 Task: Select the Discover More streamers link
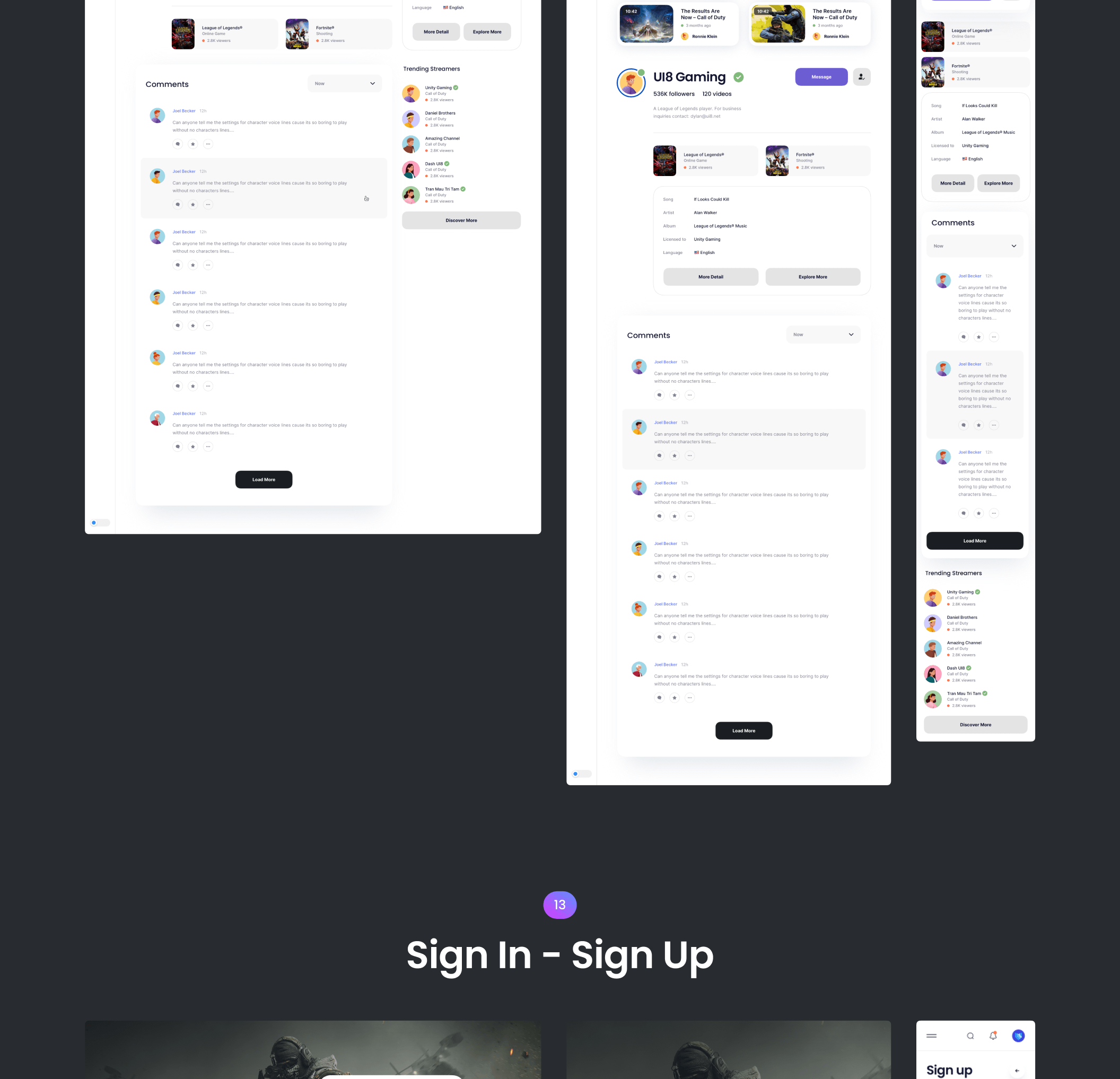(461, 220)
